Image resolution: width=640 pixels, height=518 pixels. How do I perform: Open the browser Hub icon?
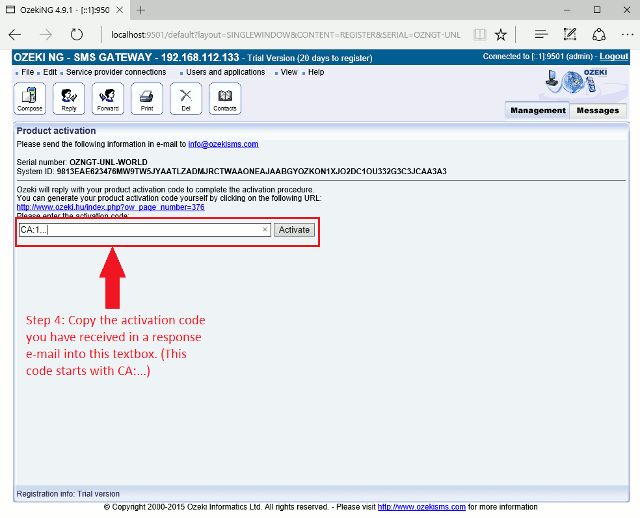(541, 35)
